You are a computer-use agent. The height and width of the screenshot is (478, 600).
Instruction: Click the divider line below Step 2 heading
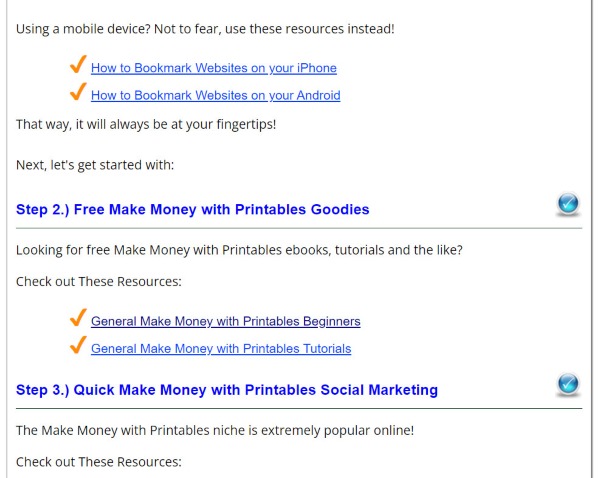[298, 228]
